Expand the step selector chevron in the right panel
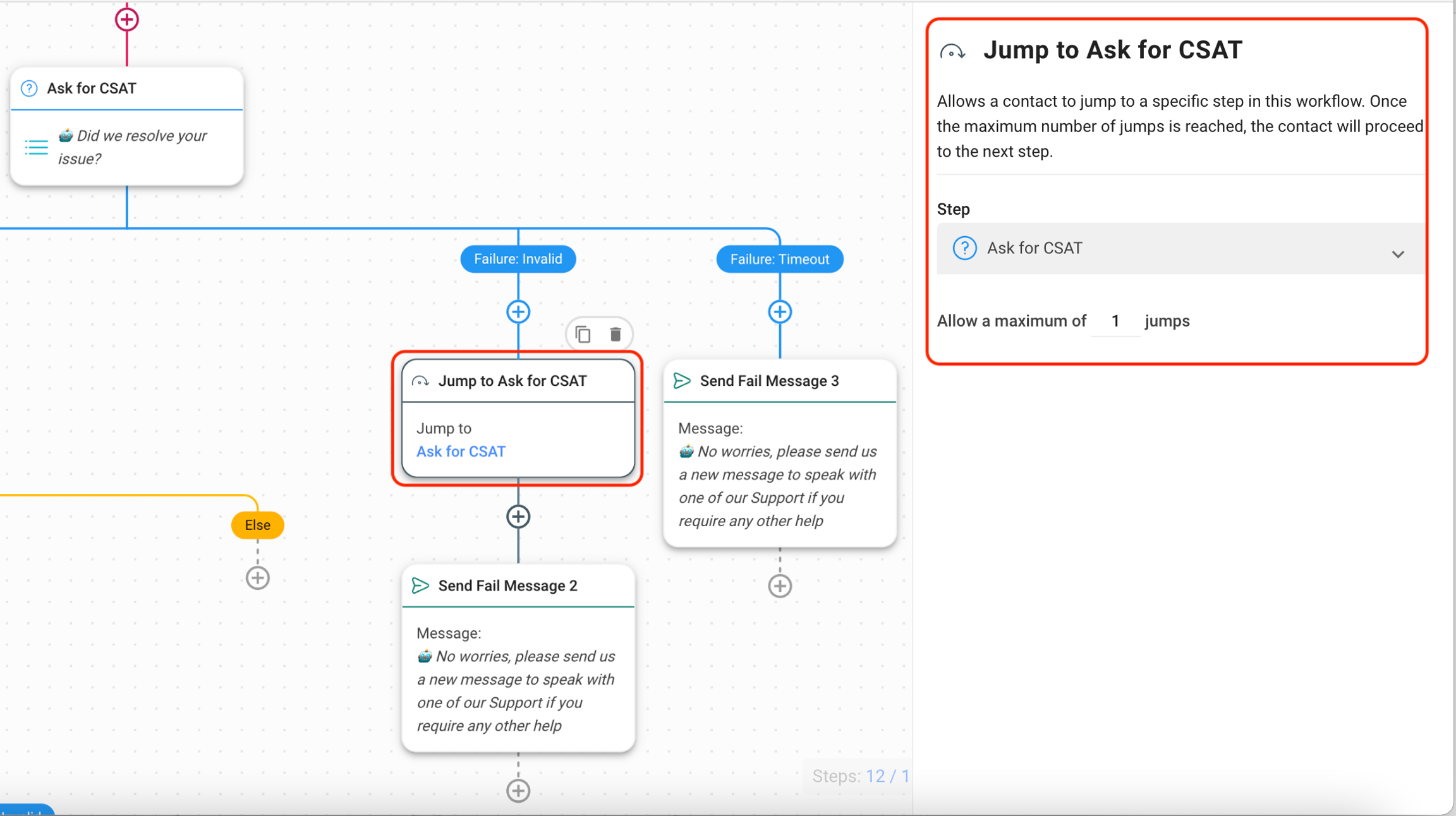Screen dimensions: 1456x816 click(x=1398, y=254)
